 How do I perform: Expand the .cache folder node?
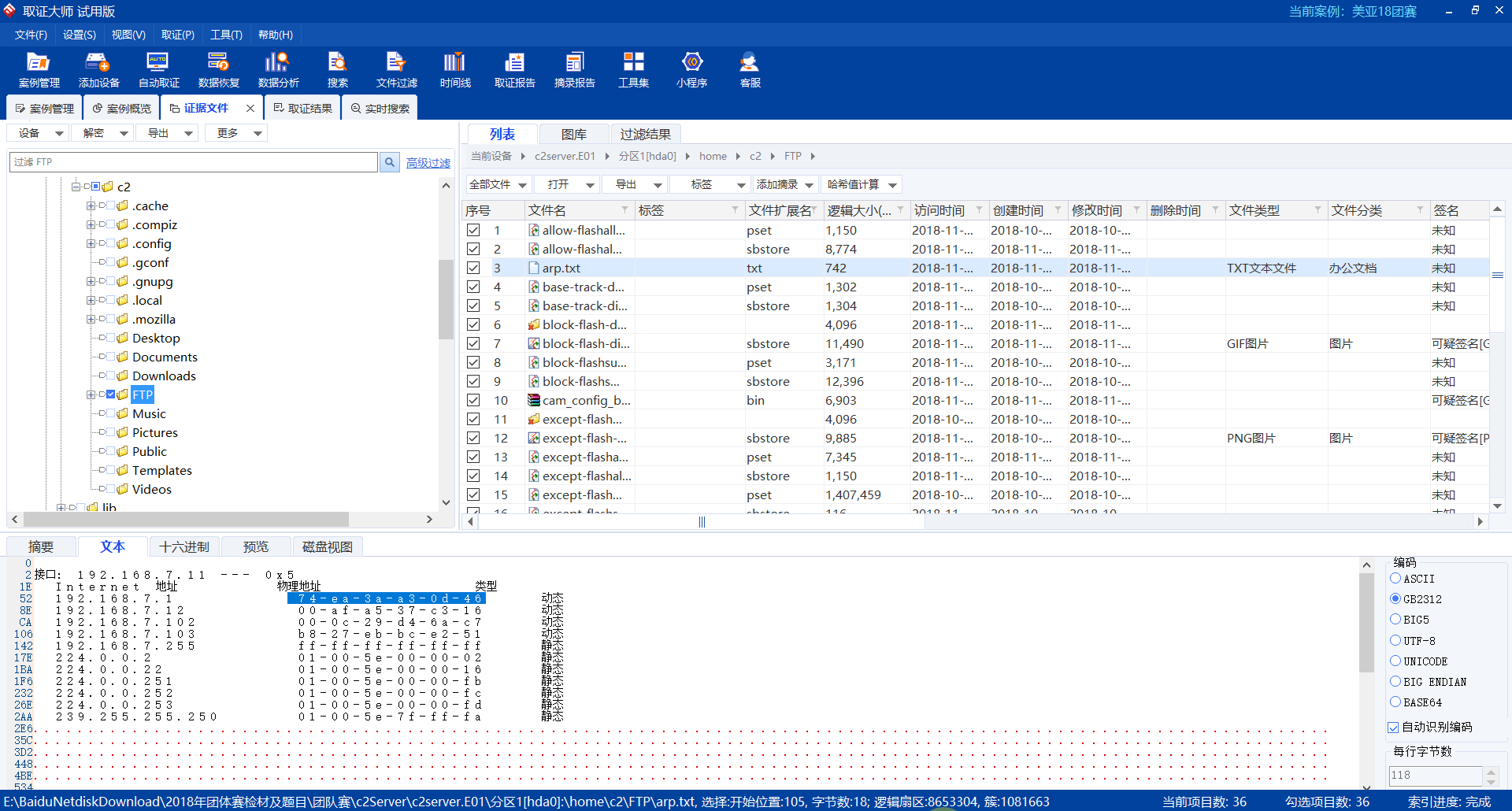(x=91, y=206)
